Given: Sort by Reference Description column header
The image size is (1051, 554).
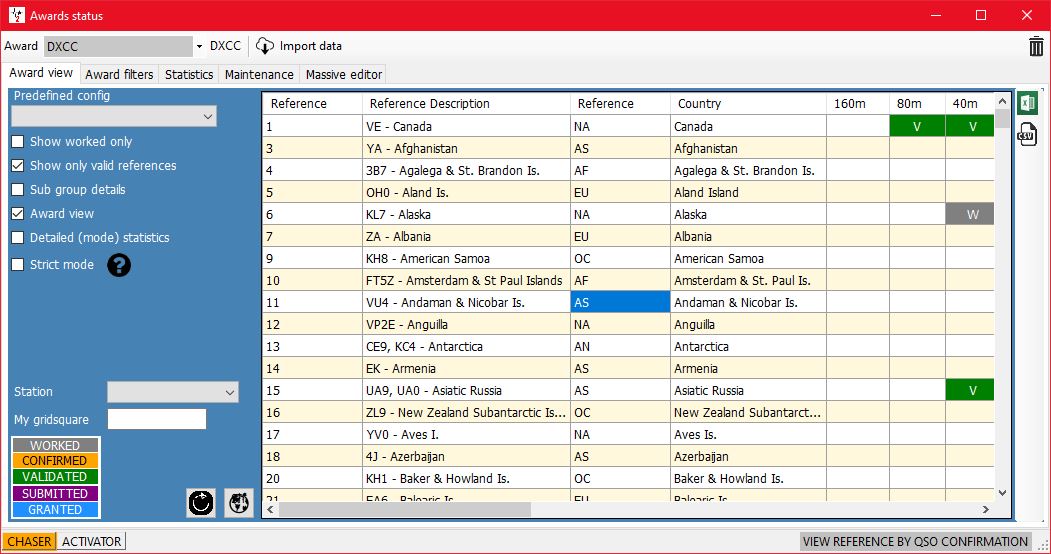Looking at the screenshot, I should point(466,104).
